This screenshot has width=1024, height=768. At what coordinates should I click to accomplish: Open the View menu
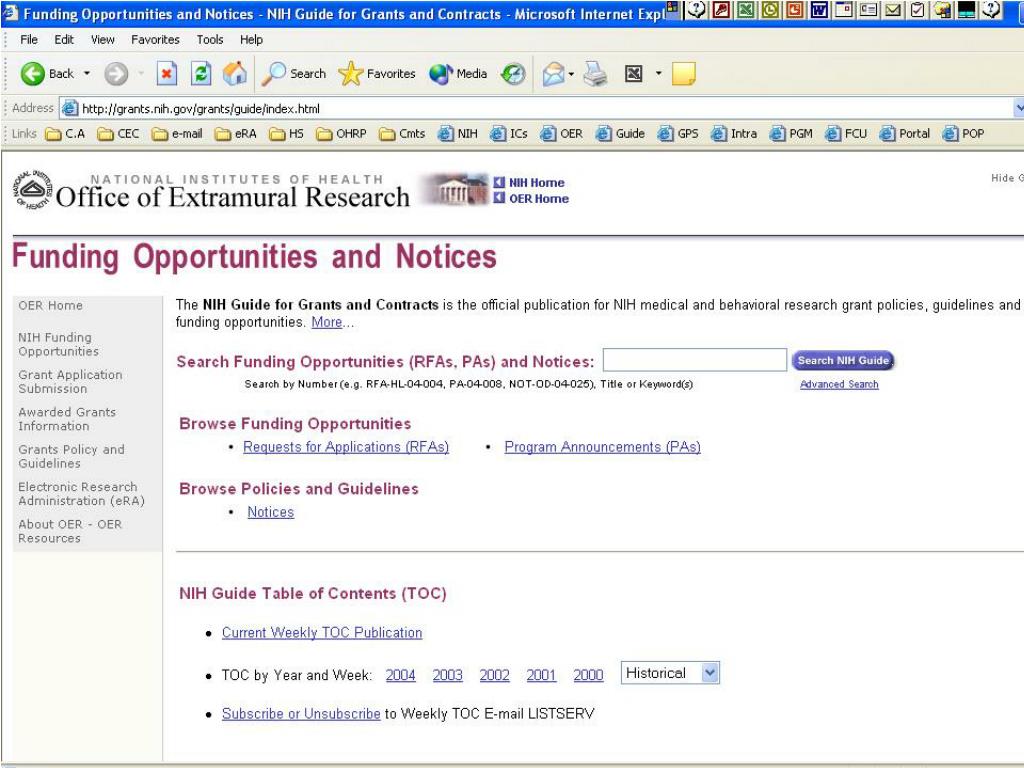pos(103,40)
